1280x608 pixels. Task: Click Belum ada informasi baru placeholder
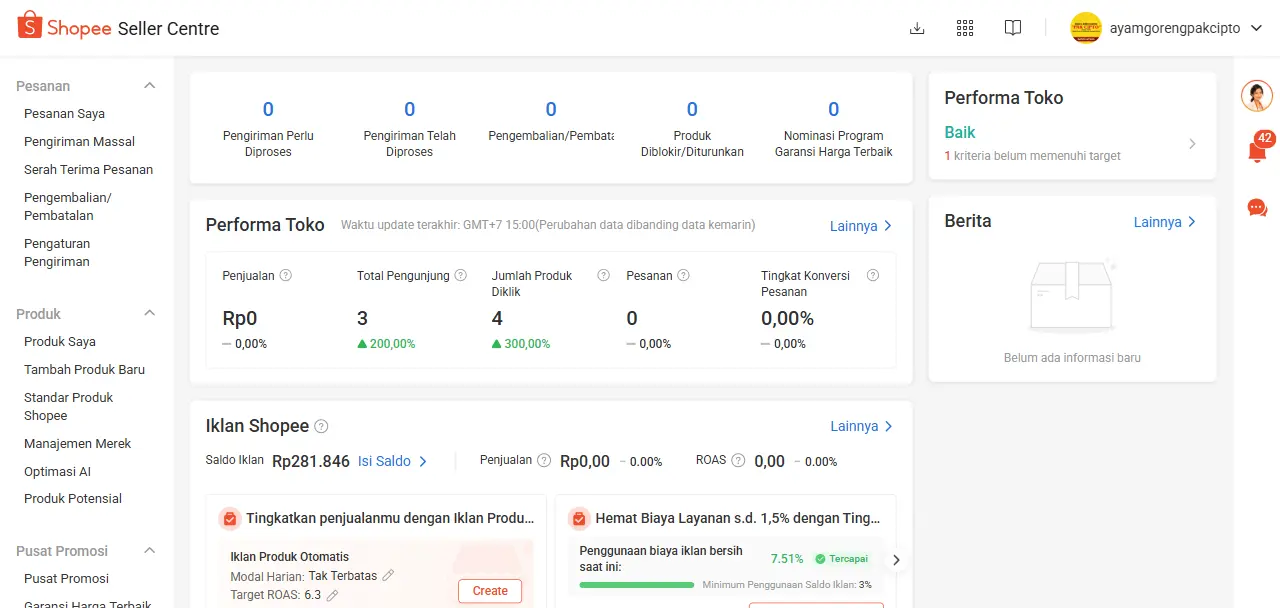pos(1072,358)
